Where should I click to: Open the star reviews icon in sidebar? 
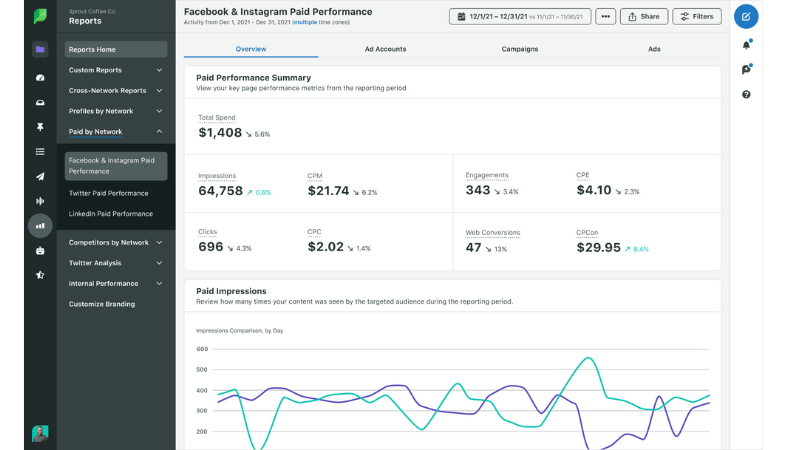40,275
